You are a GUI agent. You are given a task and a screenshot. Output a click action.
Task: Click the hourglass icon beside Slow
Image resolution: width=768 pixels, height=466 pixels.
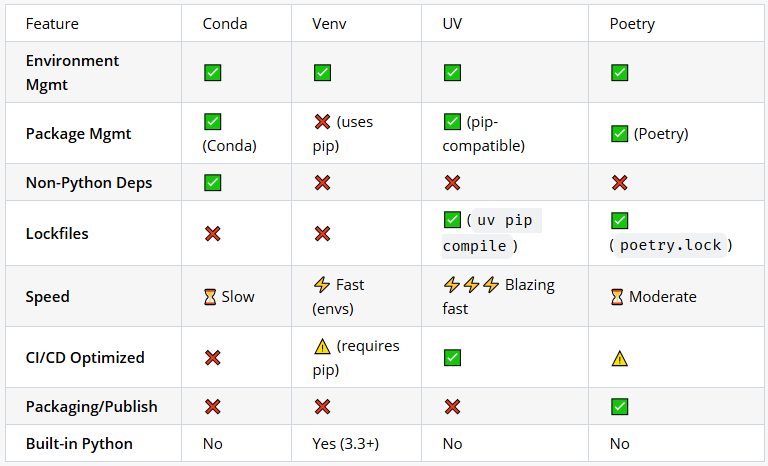pos(210,297)
